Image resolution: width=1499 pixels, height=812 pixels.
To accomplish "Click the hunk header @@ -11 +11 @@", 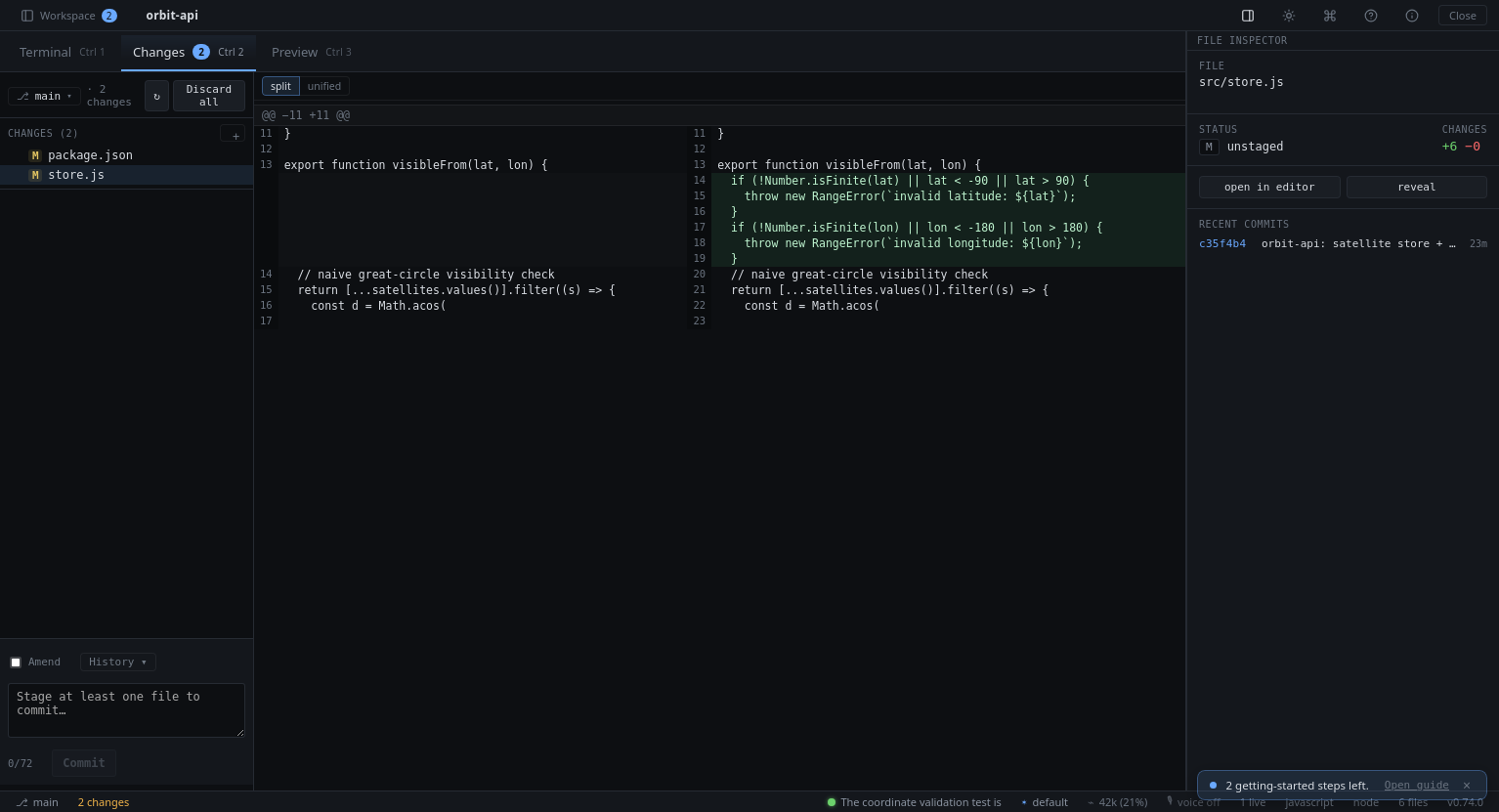I will tap(306, 115).
